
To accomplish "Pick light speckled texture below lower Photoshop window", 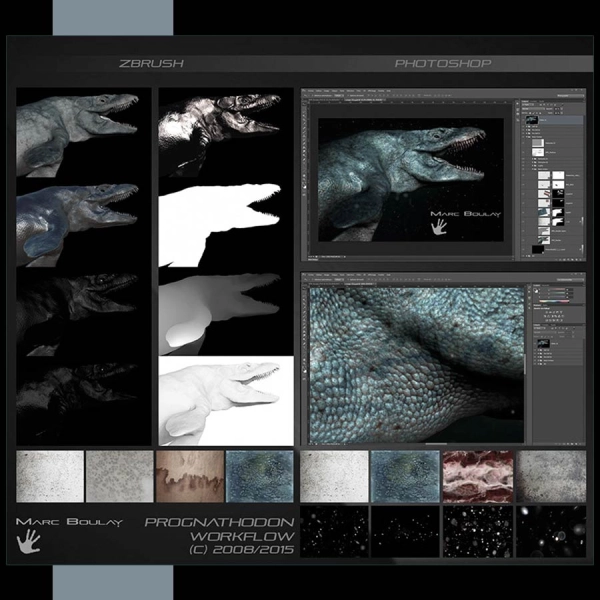I will coord(334,476).
